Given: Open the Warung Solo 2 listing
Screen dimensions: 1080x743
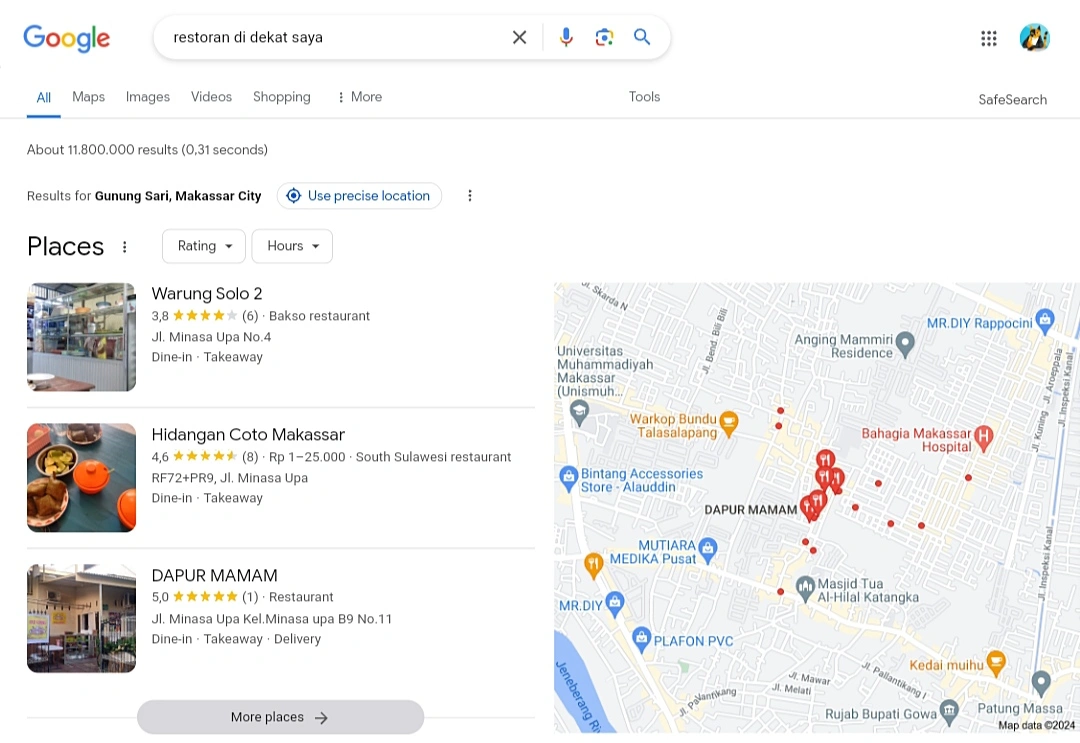Looking at the screenshot, I should pos(207,293).
